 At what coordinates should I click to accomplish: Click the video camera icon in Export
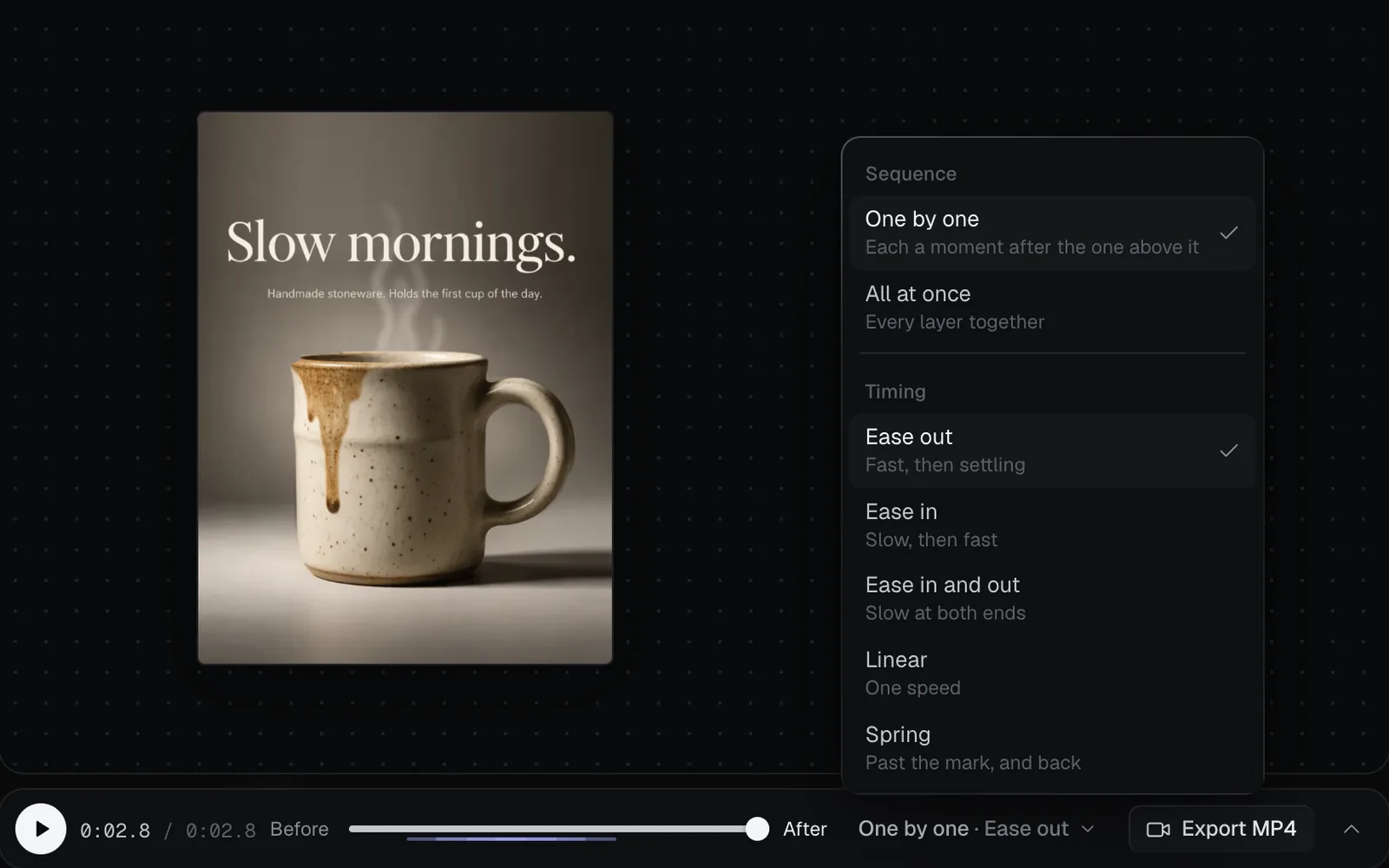point(1158,830)
